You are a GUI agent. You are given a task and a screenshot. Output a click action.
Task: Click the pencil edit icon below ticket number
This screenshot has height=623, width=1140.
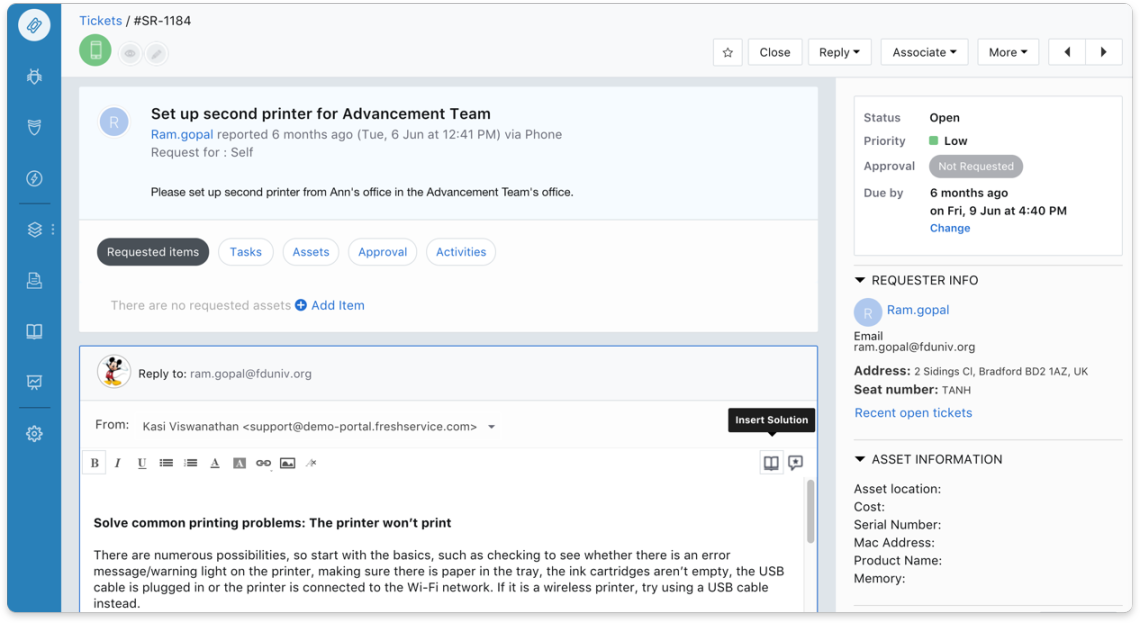pos(156,53)
